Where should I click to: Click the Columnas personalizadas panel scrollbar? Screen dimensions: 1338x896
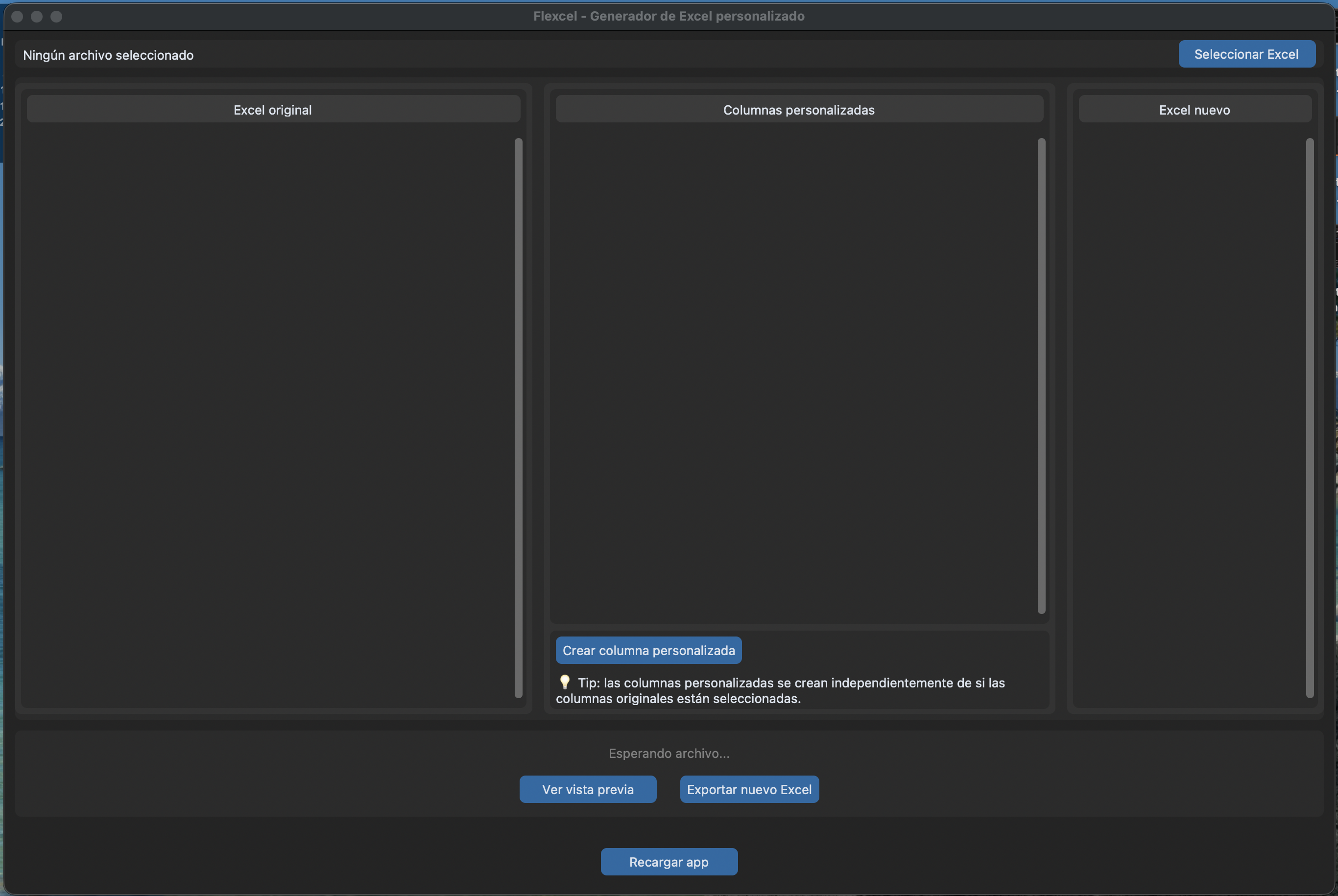(1041, 376)
